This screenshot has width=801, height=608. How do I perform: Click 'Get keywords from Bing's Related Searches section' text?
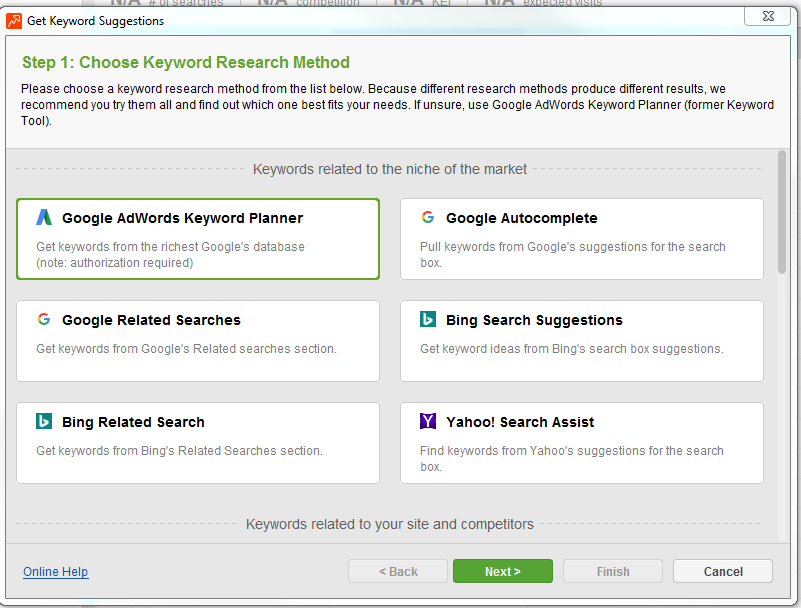pyautogui.click(x=179, y=451)
